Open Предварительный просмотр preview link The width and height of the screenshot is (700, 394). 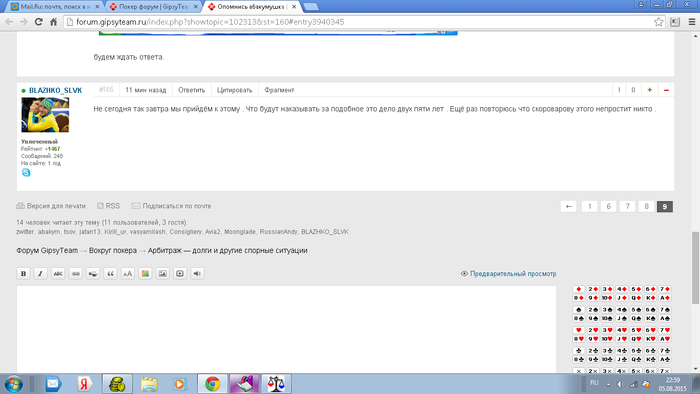pyautogui.click(x=508, y=274)
